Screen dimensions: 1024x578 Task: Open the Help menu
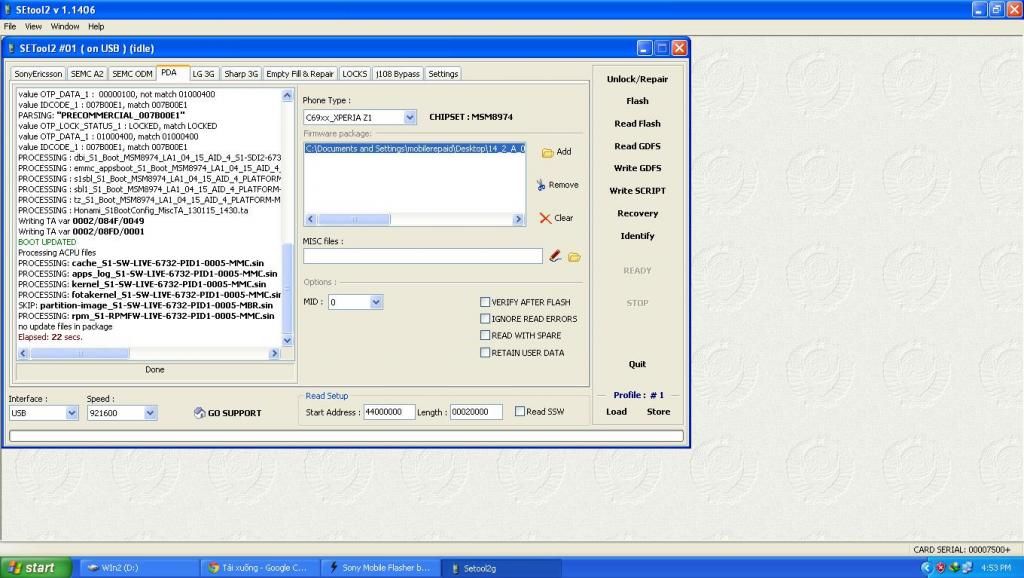point(96,27)
